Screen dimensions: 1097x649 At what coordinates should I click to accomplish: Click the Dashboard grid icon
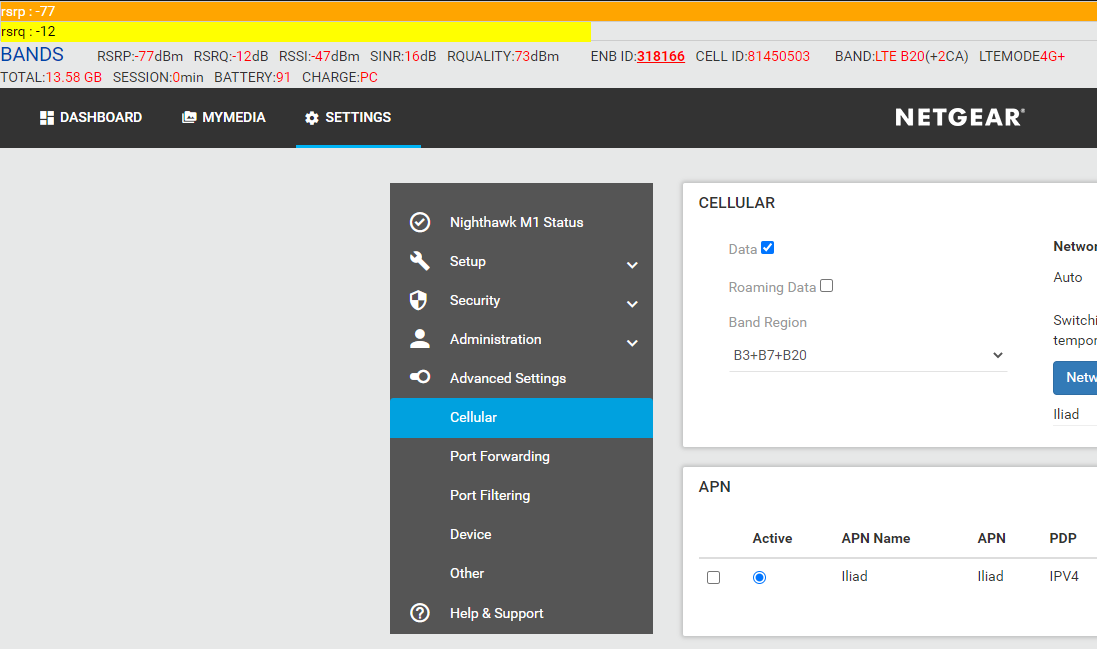(47, 117)
